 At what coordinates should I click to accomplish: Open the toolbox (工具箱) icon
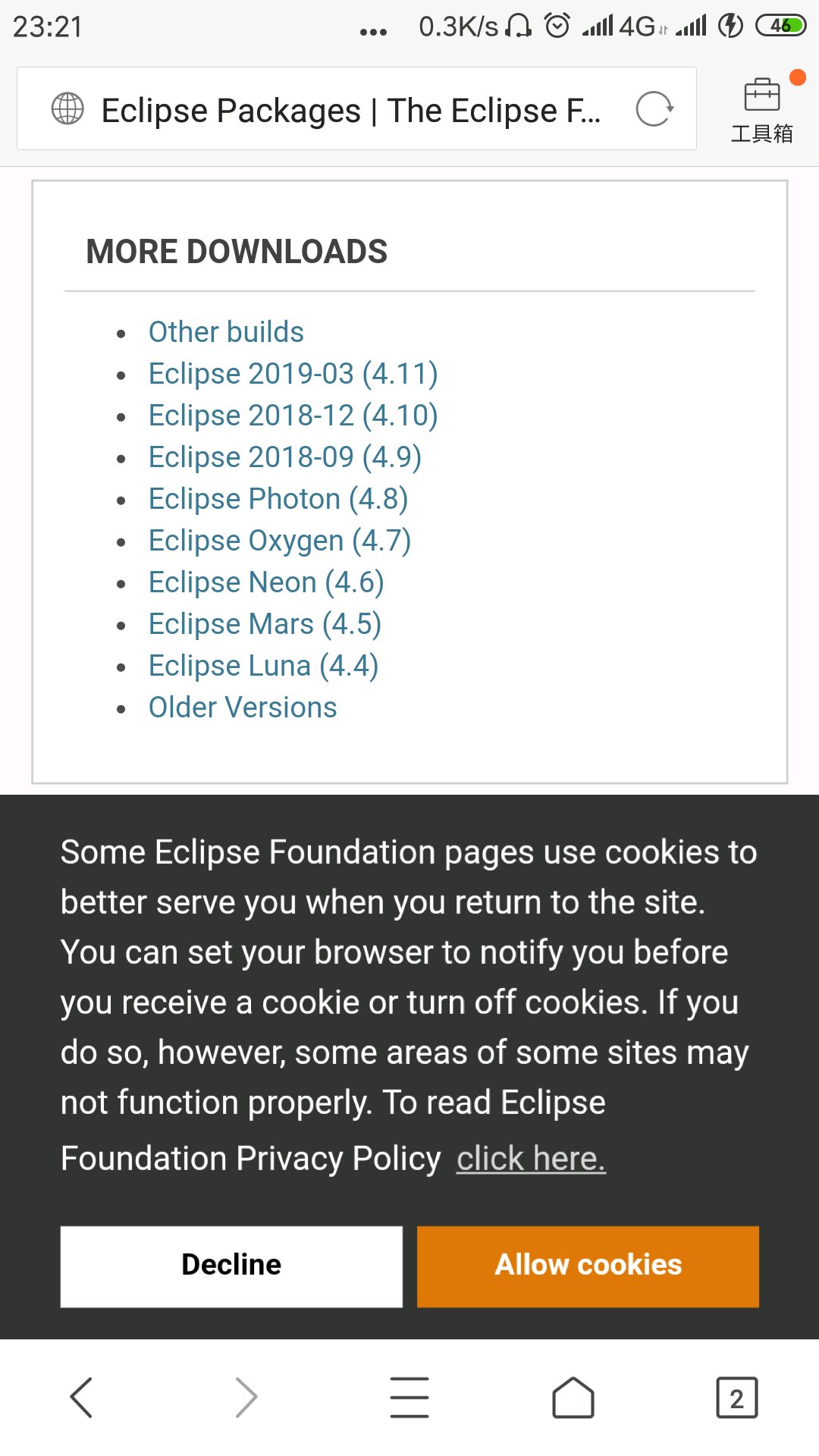coord(762,111)
